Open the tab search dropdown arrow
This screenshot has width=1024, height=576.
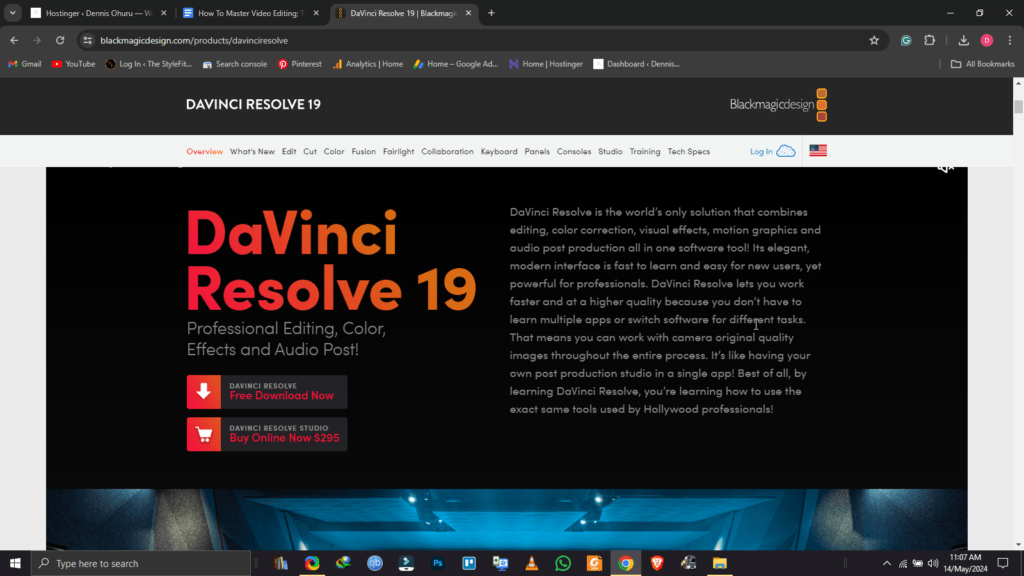[12, 13]
